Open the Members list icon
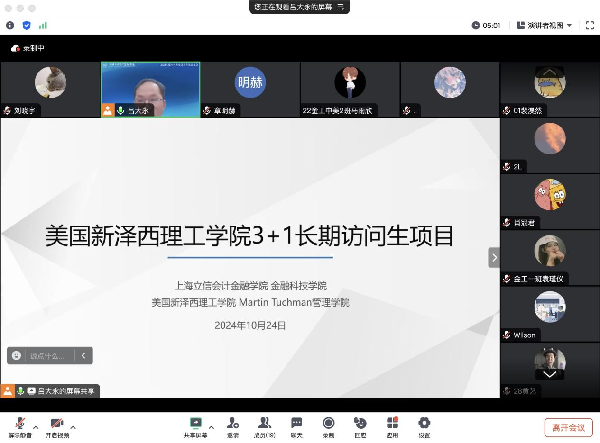The image size is (600, 443). pyautogui.click(x=264, y=423)
